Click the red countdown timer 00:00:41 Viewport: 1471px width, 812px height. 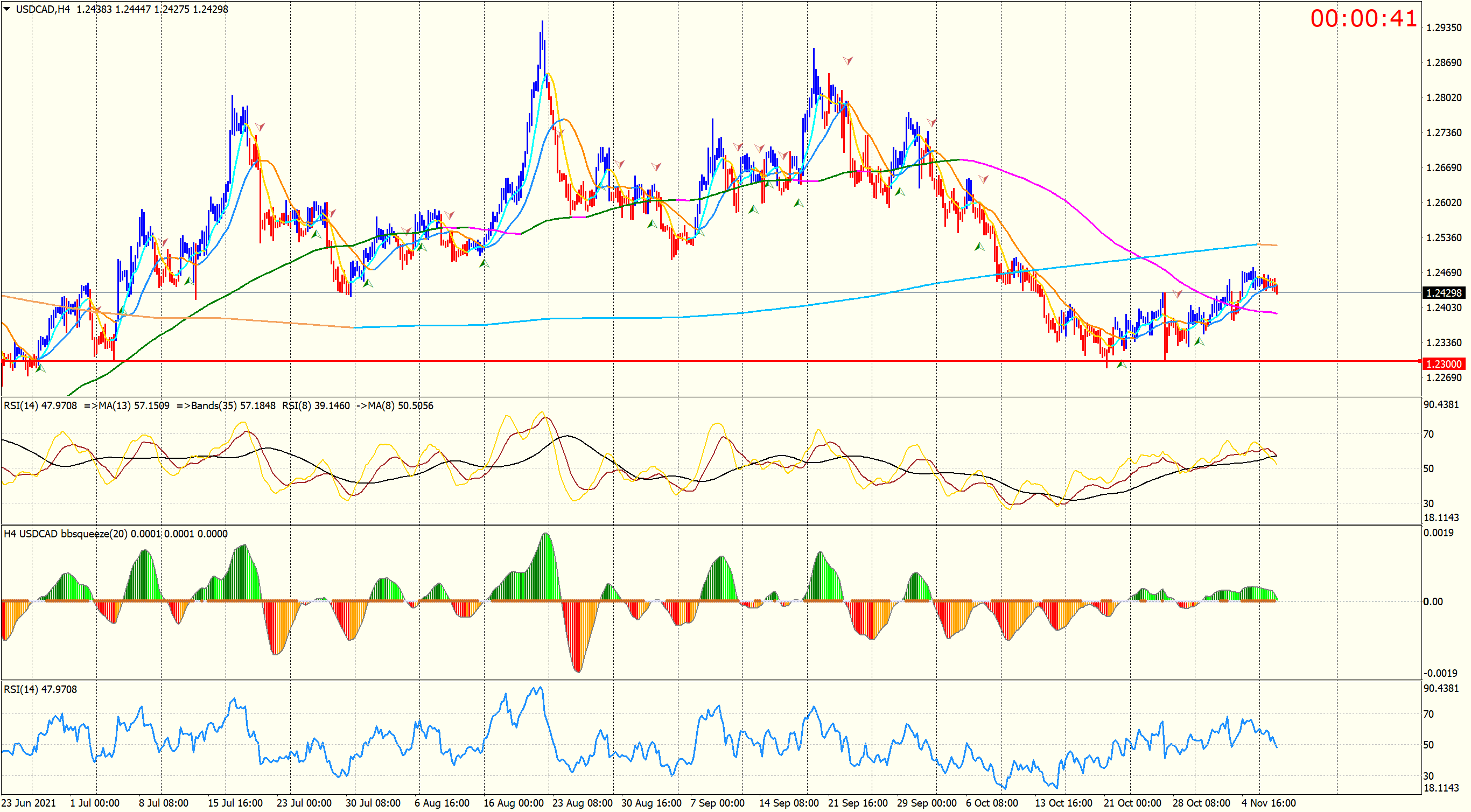click(x=1364, y=19)
